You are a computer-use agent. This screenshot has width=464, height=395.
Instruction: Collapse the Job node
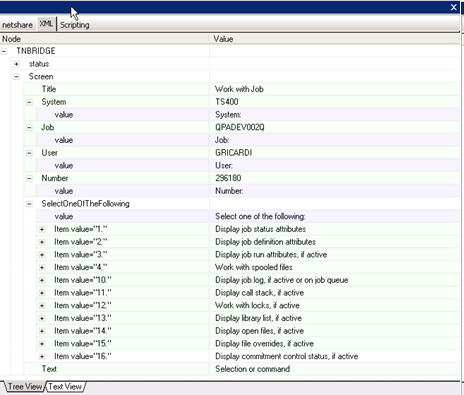(29, 128)
